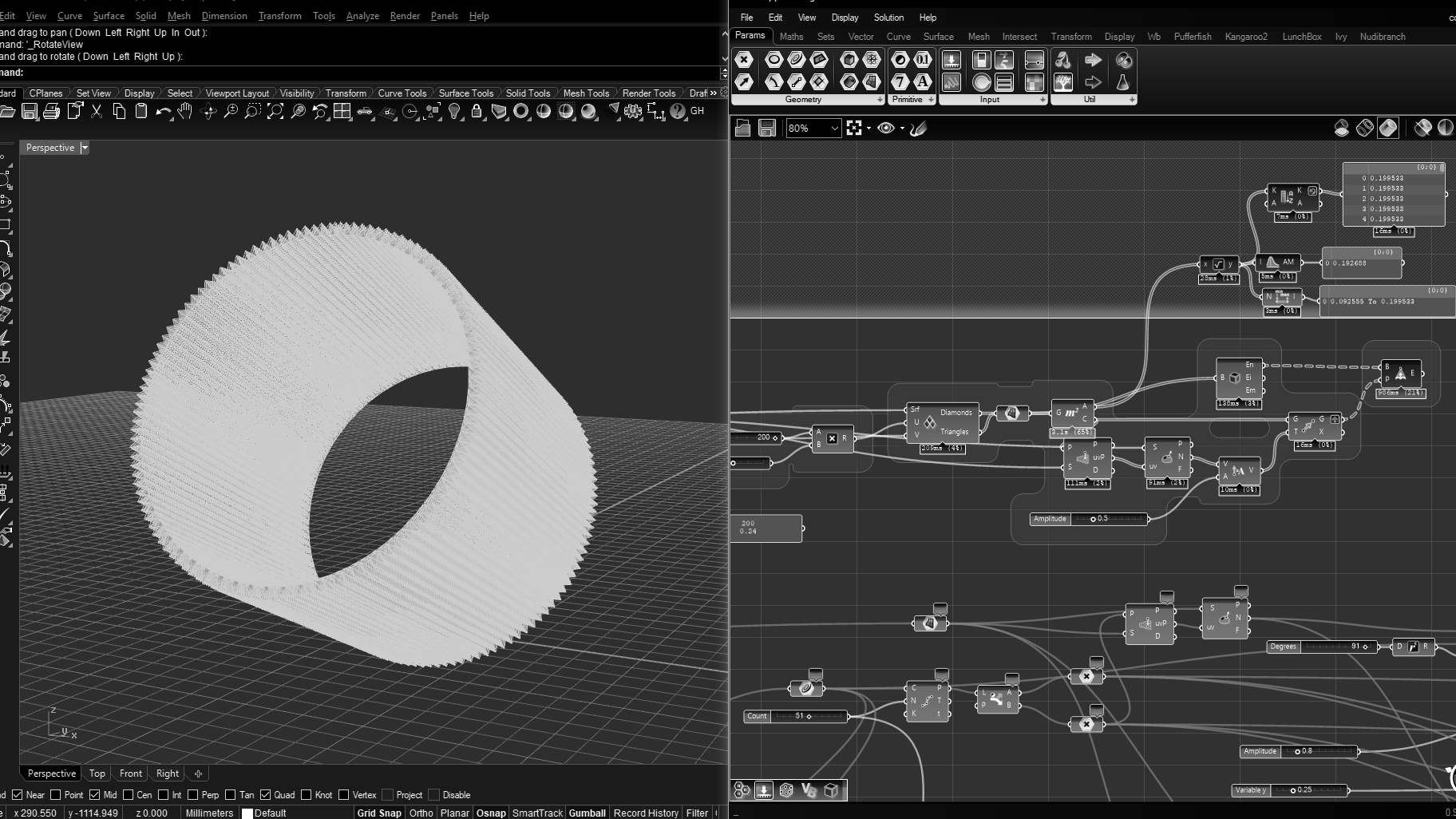Switch to the Kangaroo2 component tab
1456x819 pixels.
1245,37
